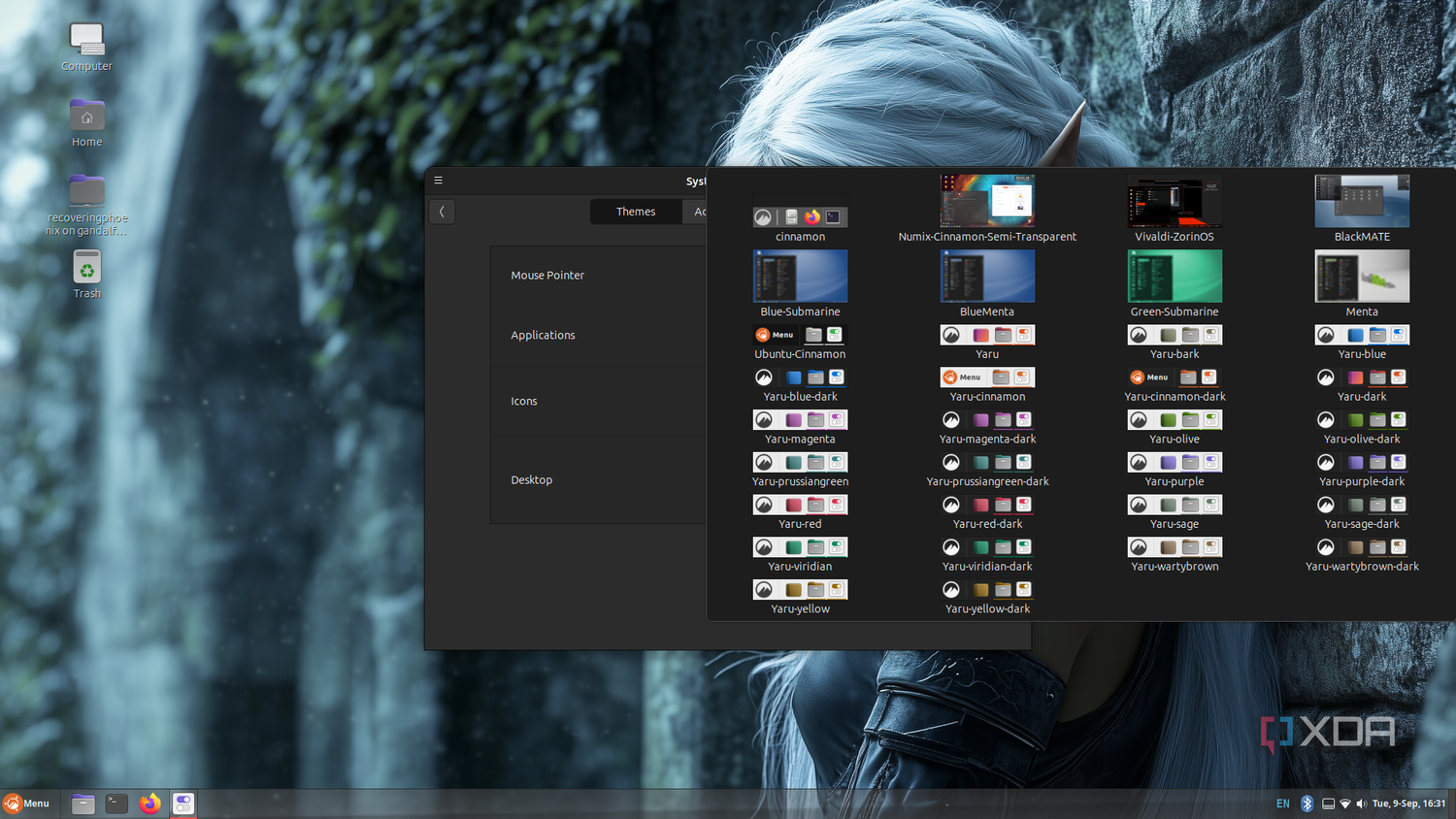Image resolution: width=1456 pixels, height=819 pixels.
Task: Open the EN keyboard layout indicator
Action: (1283, 803)
